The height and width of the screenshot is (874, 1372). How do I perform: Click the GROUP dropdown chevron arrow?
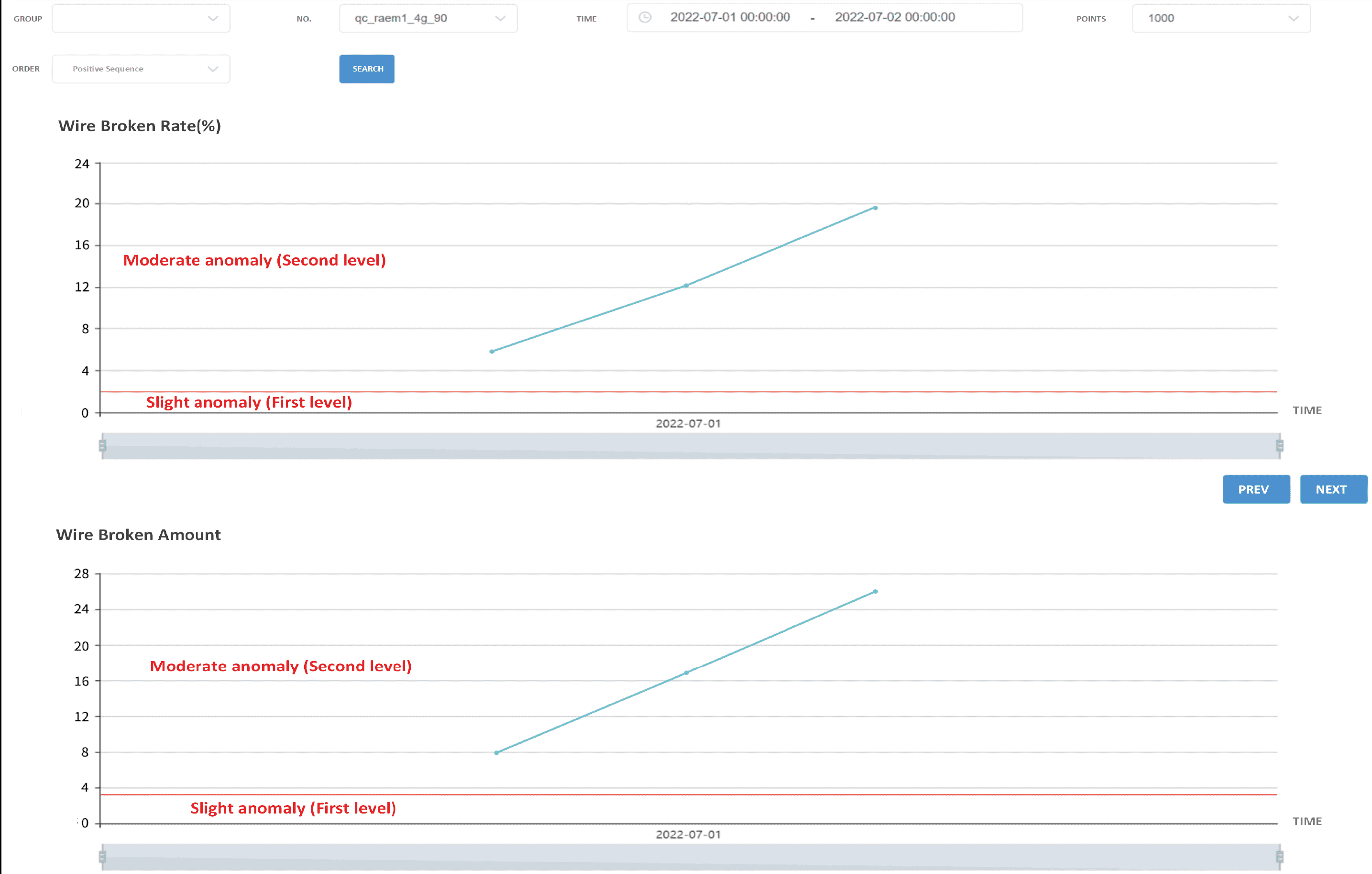(212, 18)
